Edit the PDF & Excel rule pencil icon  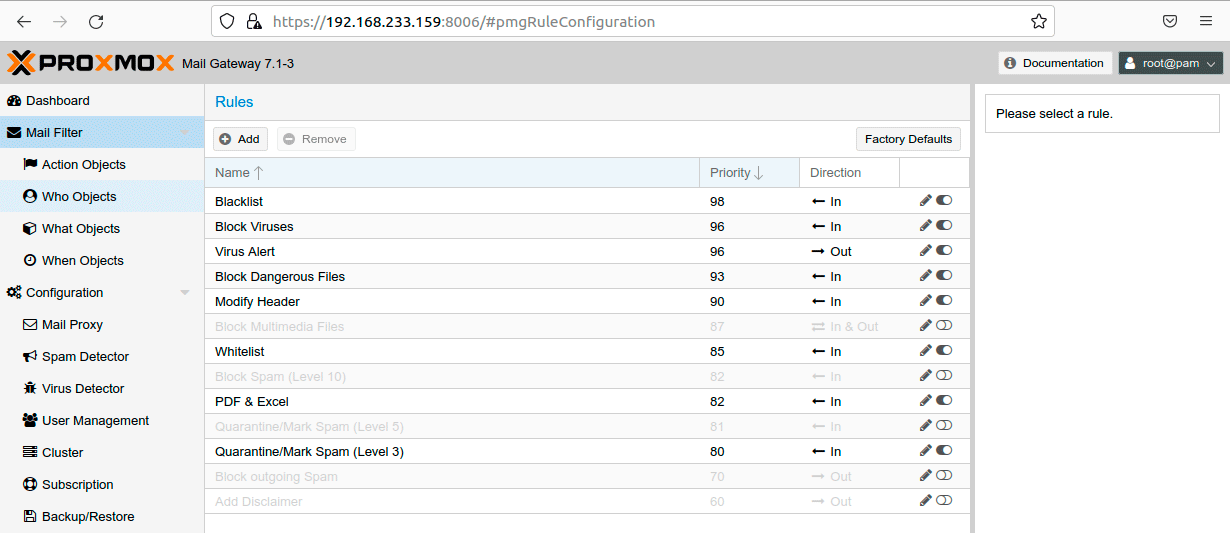pos(926,400)
